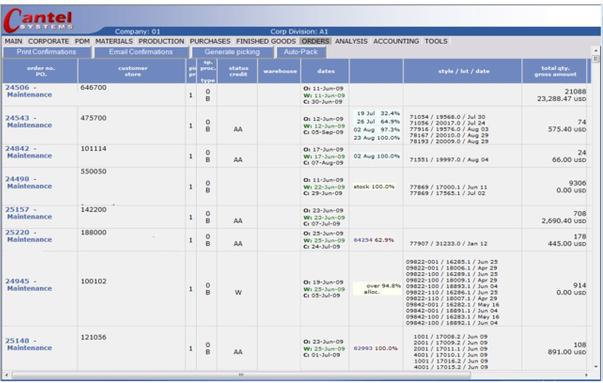The height and width of the screenshot is (383, 603).
Task: Click style entry 77907 / 31233.0 / Jan 12
Action: tap(448, 243)
